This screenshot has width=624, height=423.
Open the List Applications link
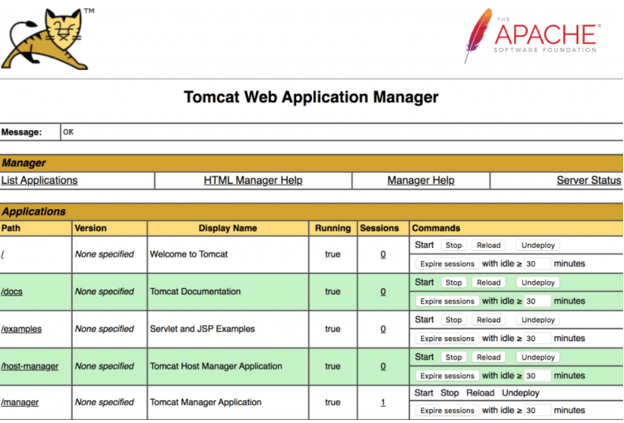[x=39, y=181]
